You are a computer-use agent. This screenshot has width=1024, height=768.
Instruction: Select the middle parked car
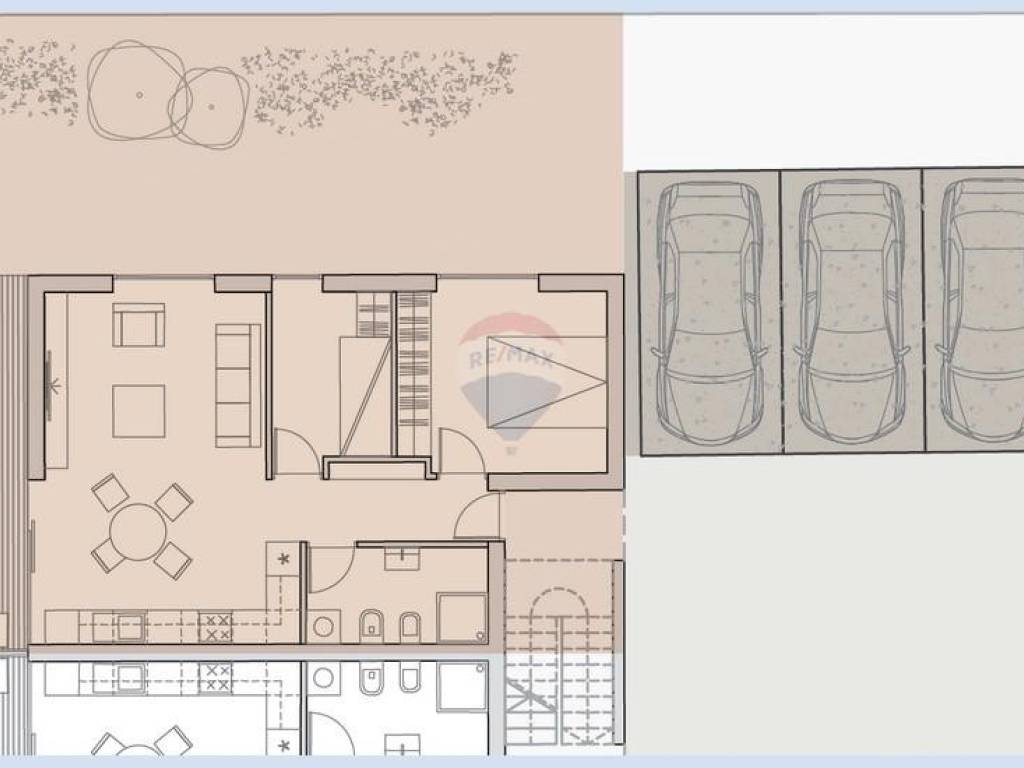point(852,312)
